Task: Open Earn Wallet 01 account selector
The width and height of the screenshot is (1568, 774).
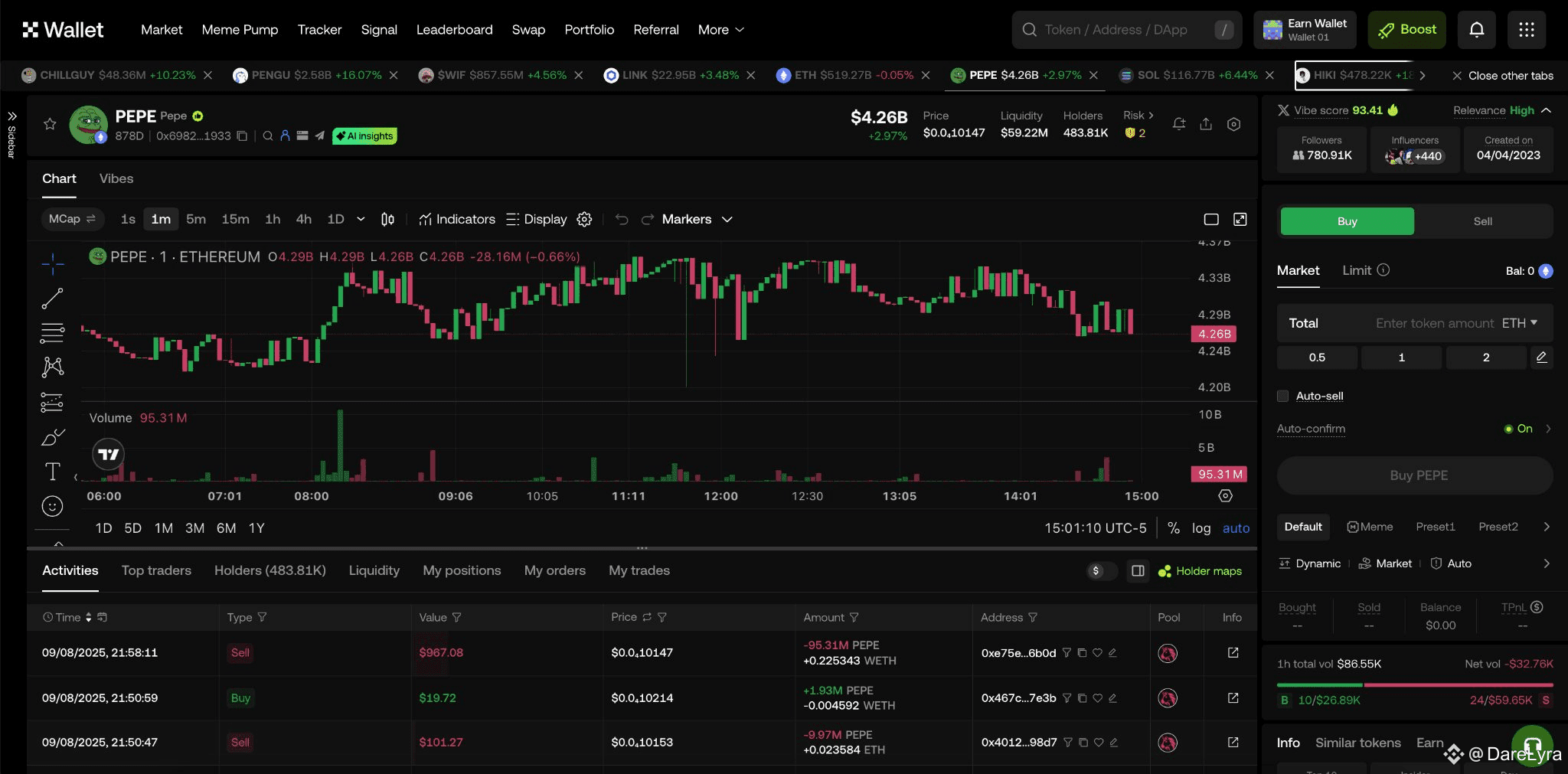Action: [x=1305, y=30]
